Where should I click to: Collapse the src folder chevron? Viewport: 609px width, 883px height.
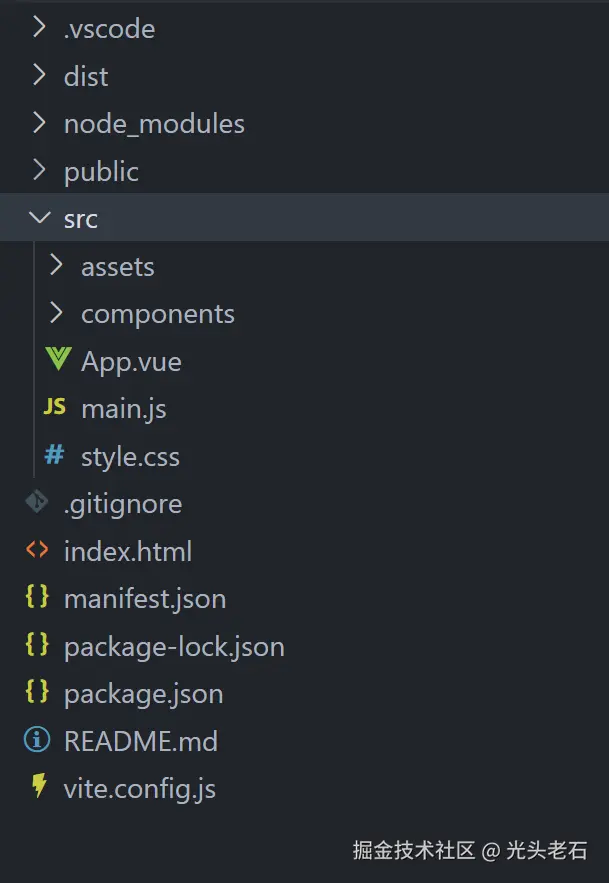[x=38, y=218]
